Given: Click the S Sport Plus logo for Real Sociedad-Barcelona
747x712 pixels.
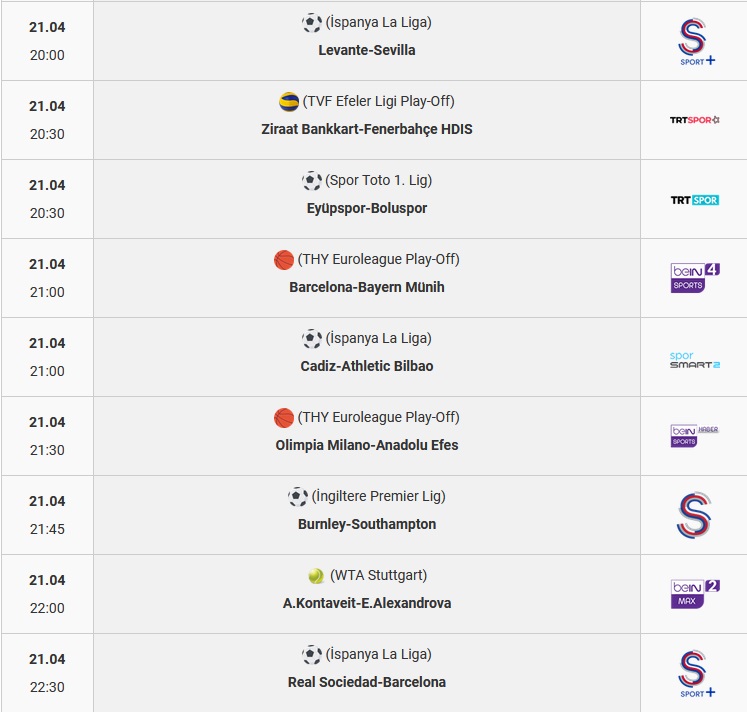Looking at the screenshot, I should tap(695, 673).
